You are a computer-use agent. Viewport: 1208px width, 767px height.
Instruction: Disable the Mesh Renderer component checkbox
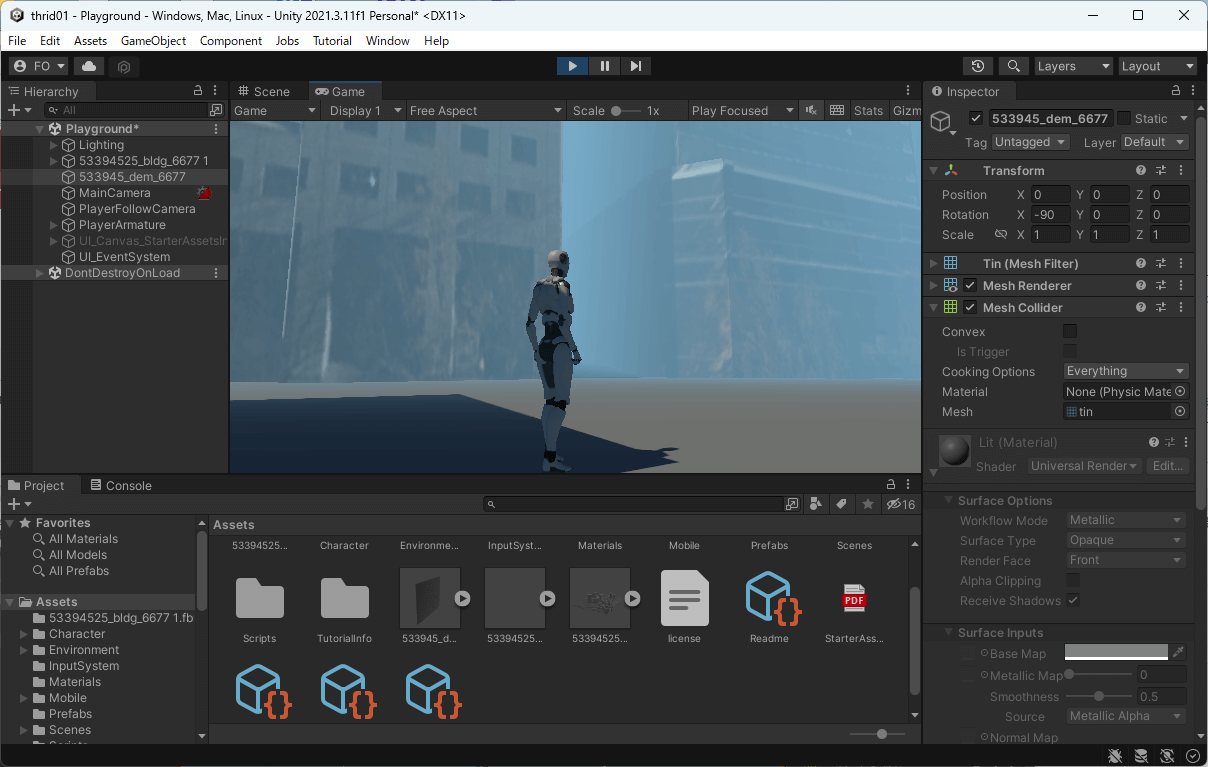coord(970,286)
